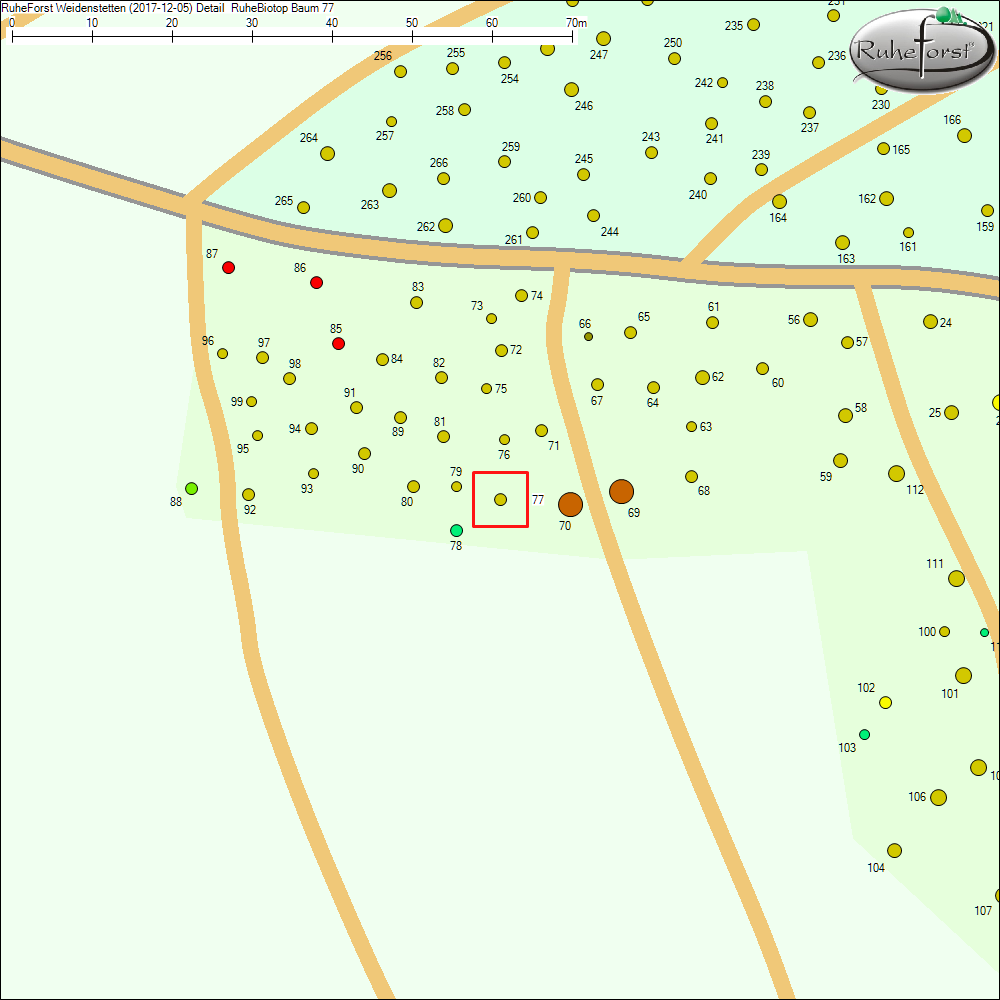
Task: Select tree marker 106
Action: click(x=938, y=797)
